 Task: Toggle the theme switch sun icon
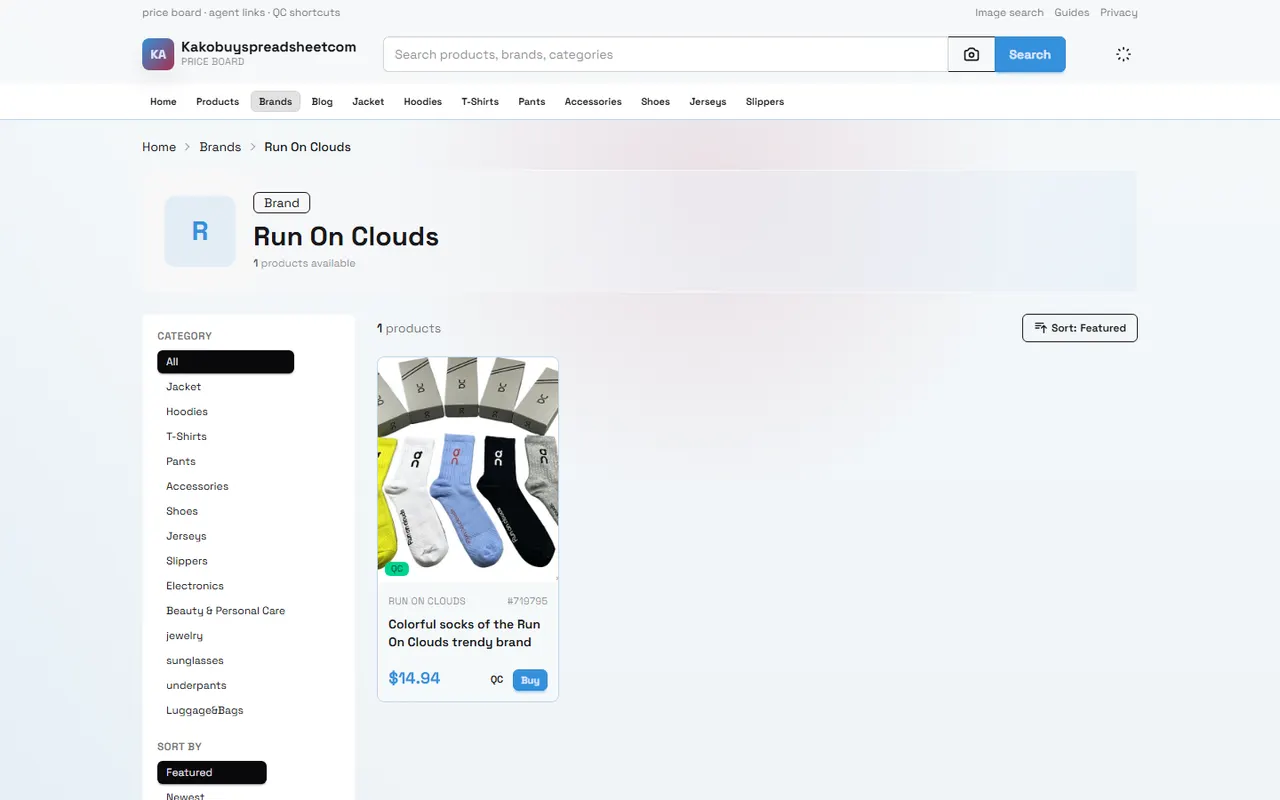pyautogui.click(x=1123, y=54)
